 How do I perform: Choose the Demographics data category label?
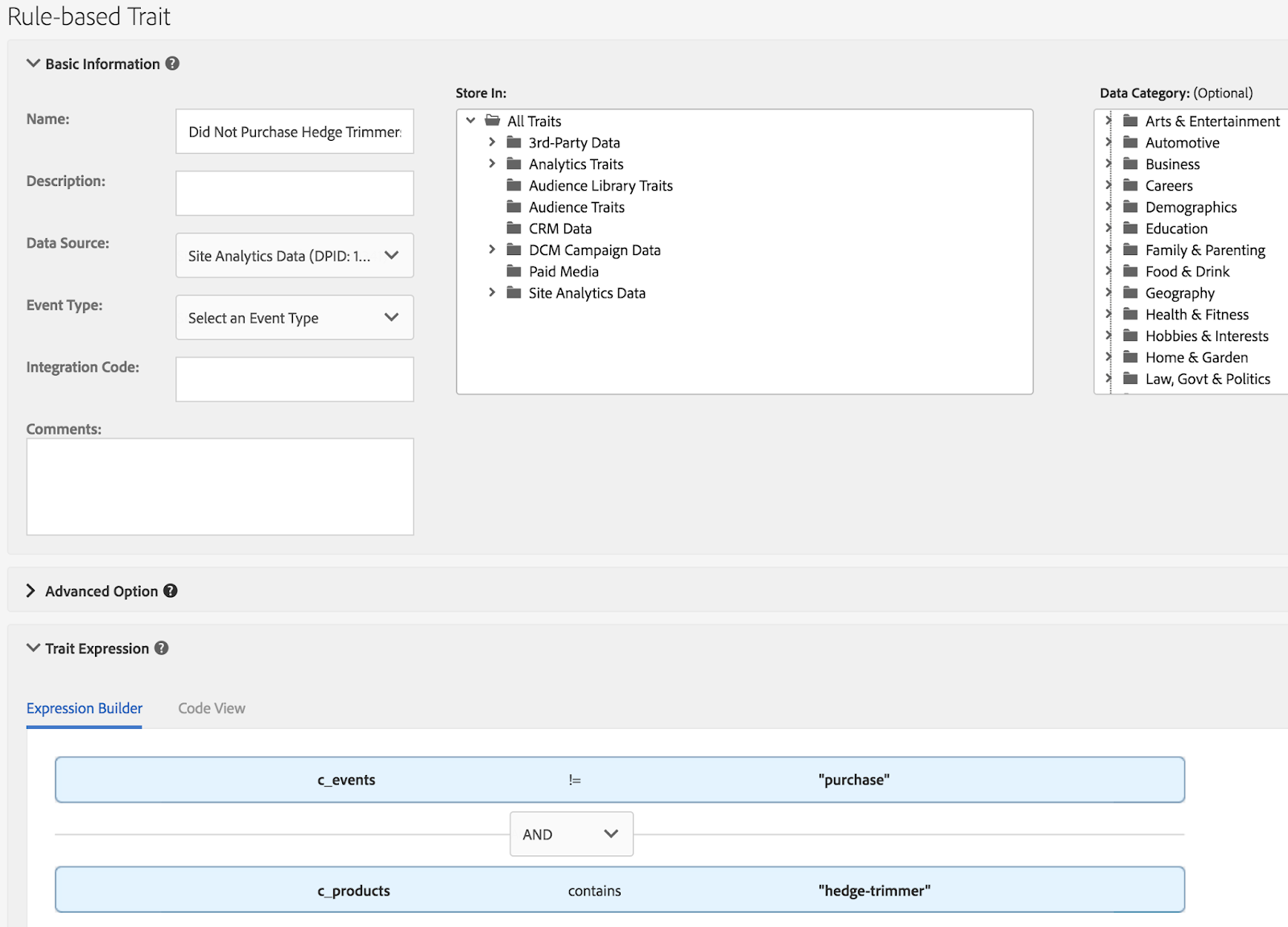pos(1191,208)
